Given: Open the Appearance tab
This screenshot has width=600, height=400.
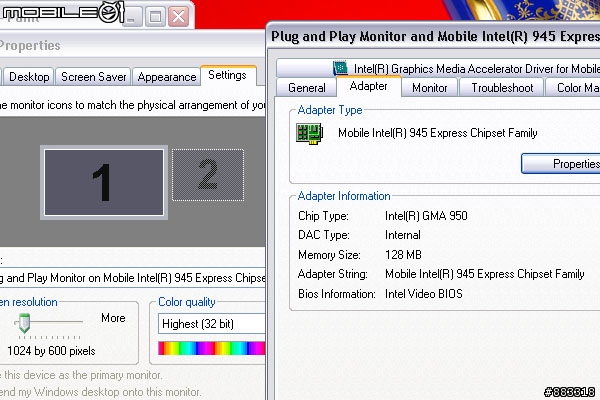Looking at the screenshot, I should [166, 77].
